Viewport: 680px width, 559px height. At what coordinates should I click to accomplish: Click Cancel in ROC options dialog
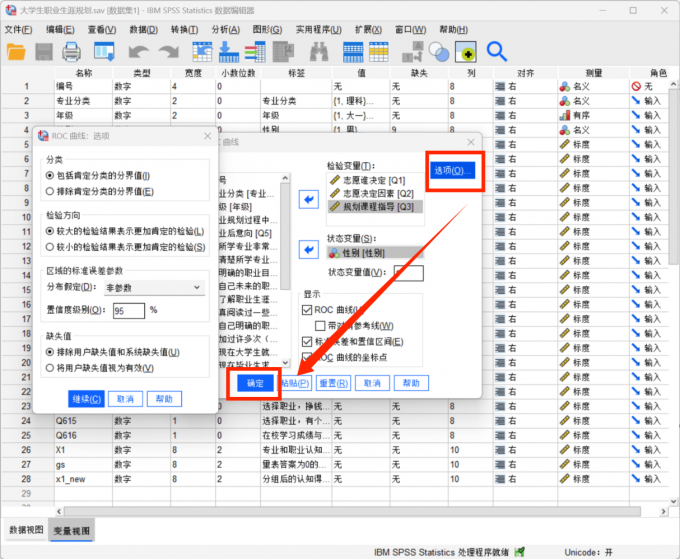pos(125,399)
